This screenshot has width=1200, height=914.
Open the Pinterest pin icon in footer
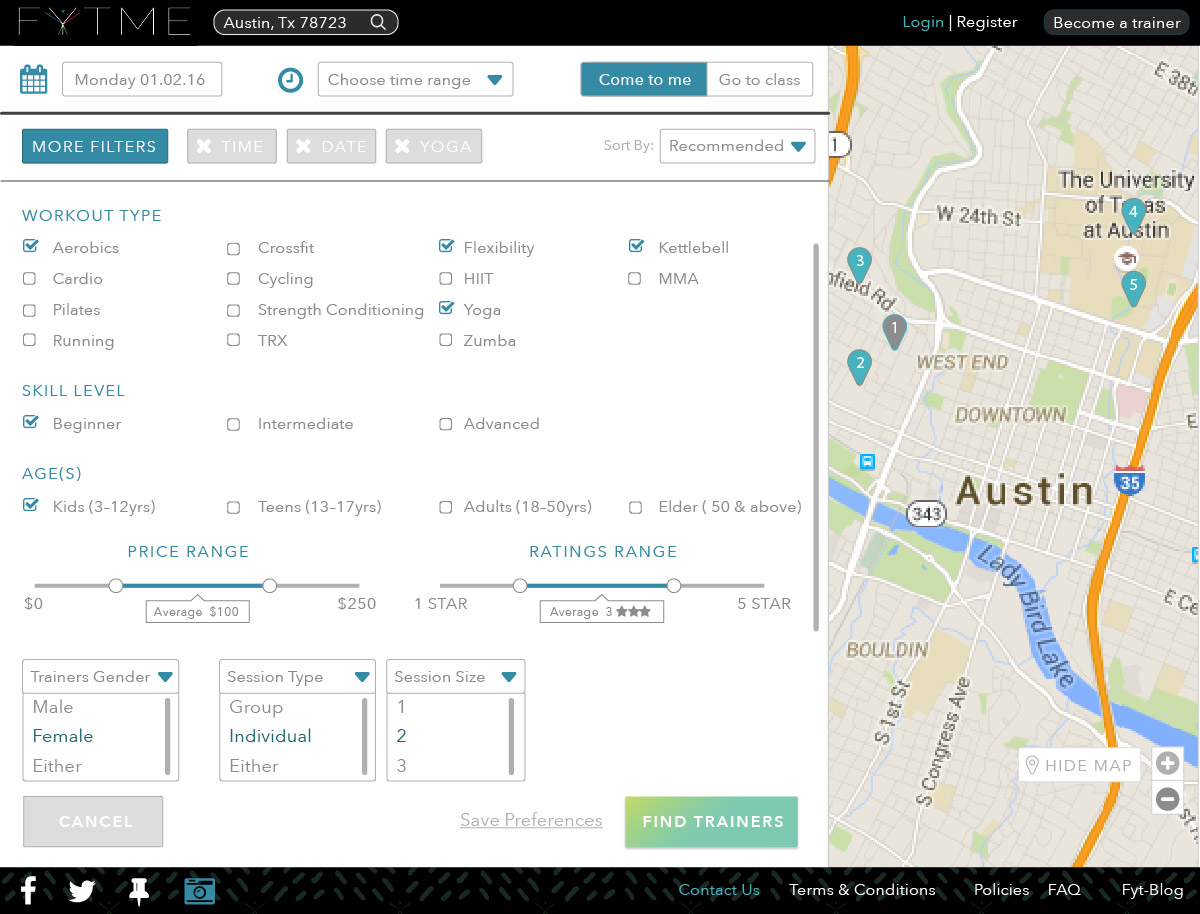coord(139,890)
